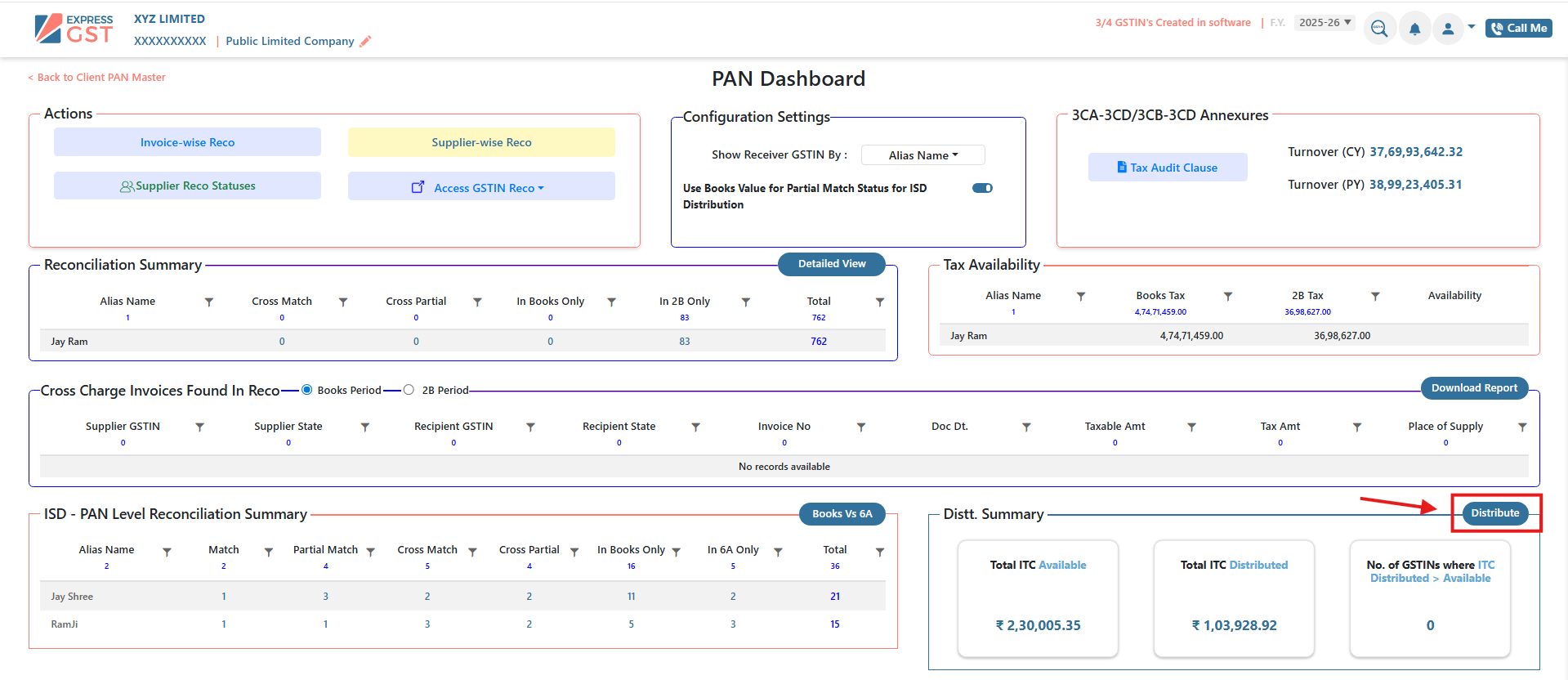Expand the Access GSTIN Reco dropdown
The width and height of the screenshot is (1568, 680).
click(481, 187)
